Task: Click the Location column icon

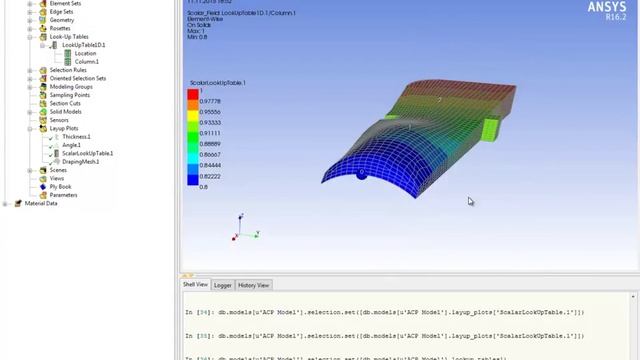Action: pyautogui.click(x=68, y=53)
